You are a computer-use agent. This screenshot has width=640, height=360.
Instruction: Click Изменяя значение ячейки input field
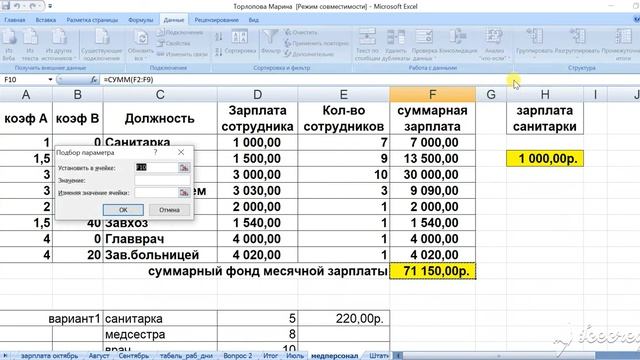tap(156, 192)
